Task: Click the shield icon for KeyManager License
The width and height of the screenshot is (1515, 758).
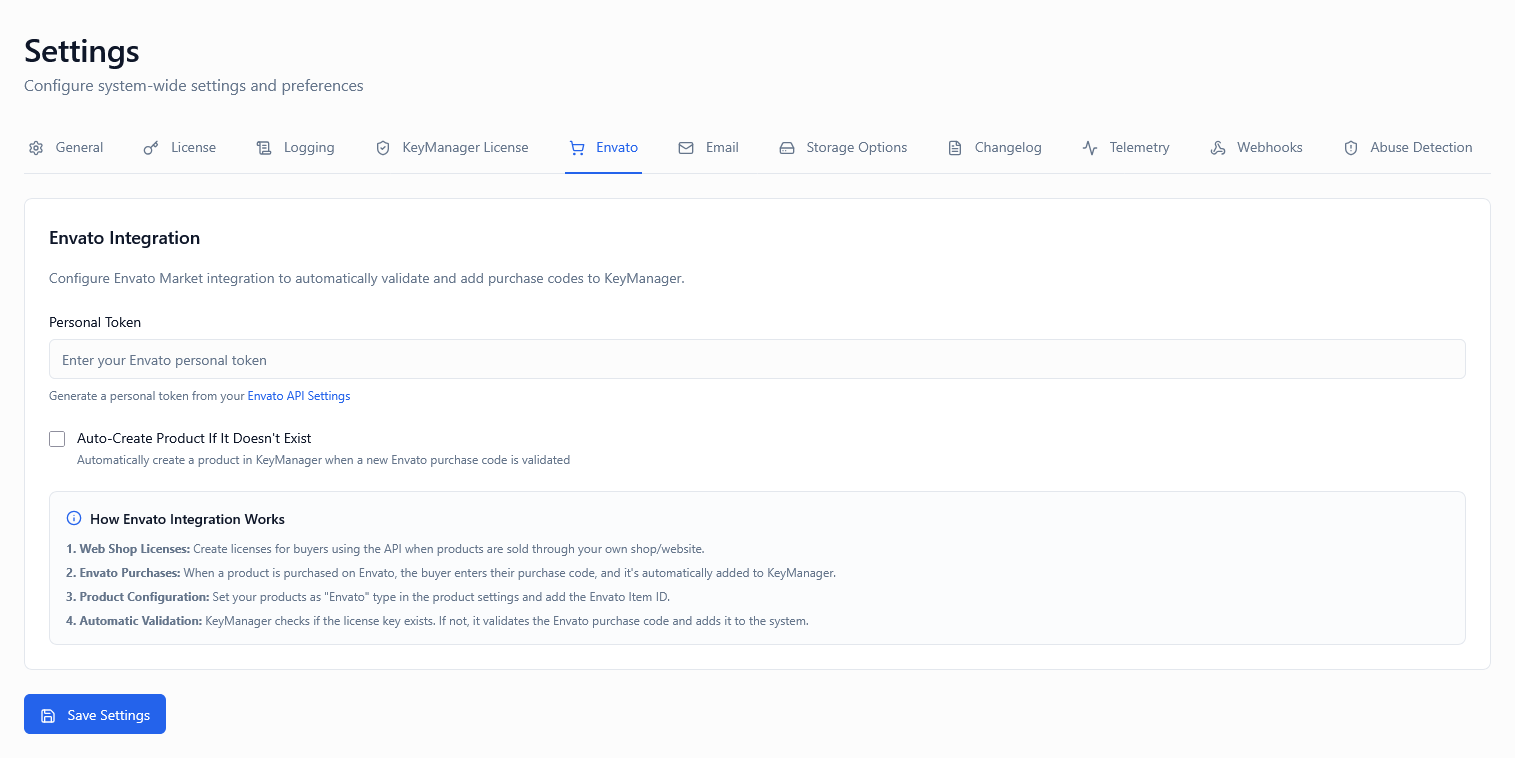Action: (383, 147)
